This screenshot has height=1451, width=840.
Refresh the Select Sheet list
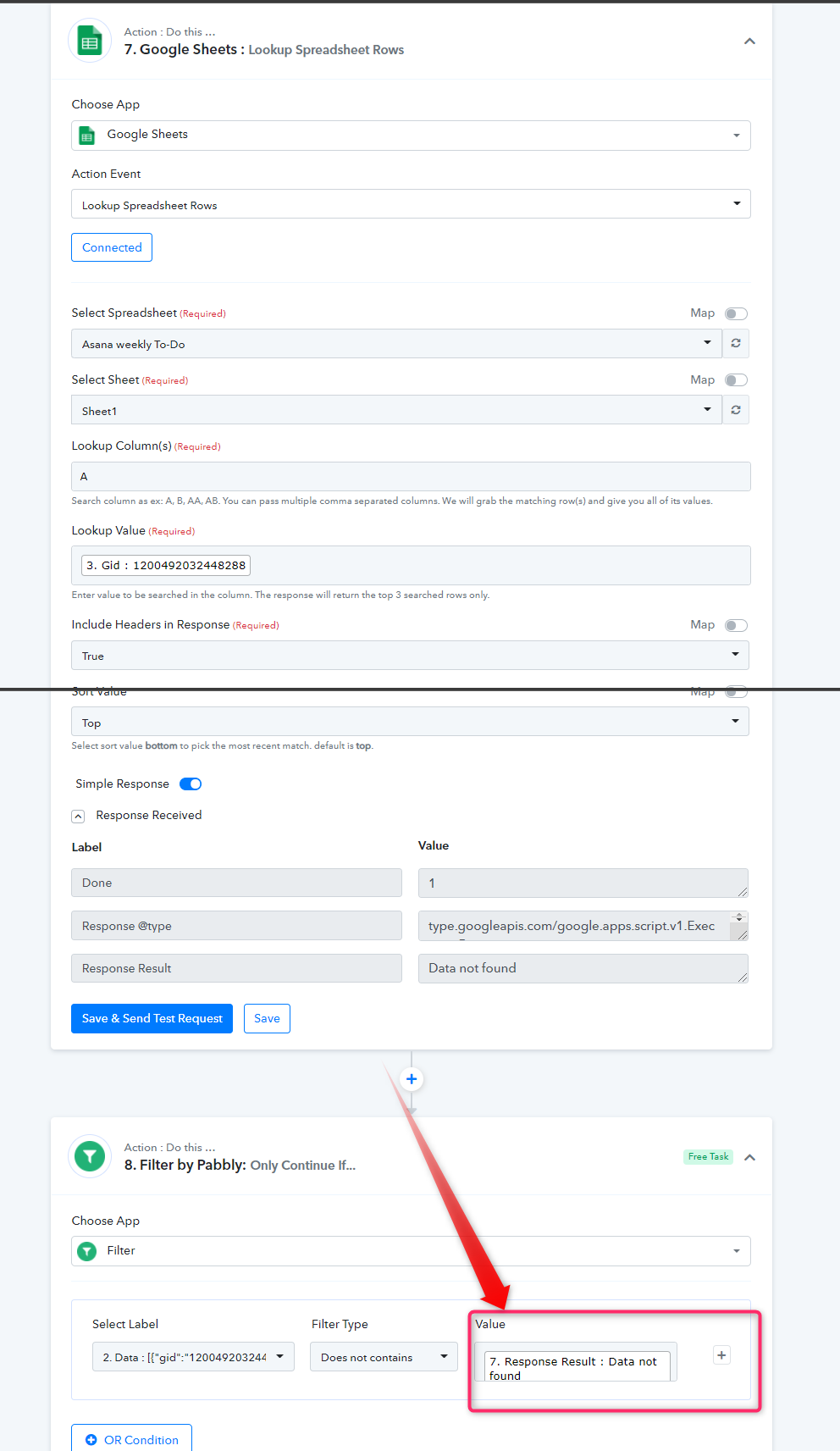click(x=736, y=410)
